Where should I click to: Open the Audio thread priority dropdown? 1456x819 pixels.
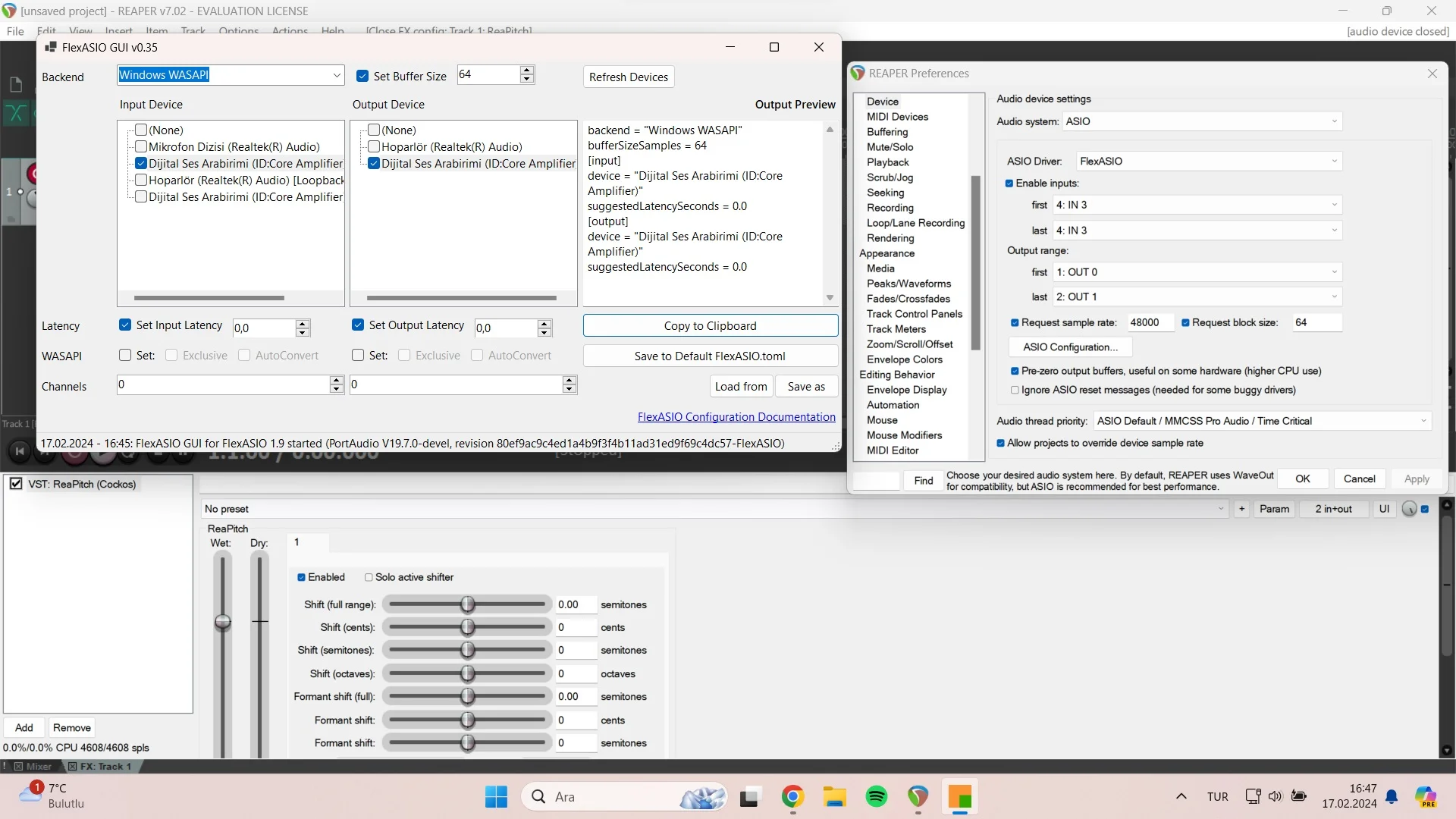pyautogui.click(x=1423, y=422)
